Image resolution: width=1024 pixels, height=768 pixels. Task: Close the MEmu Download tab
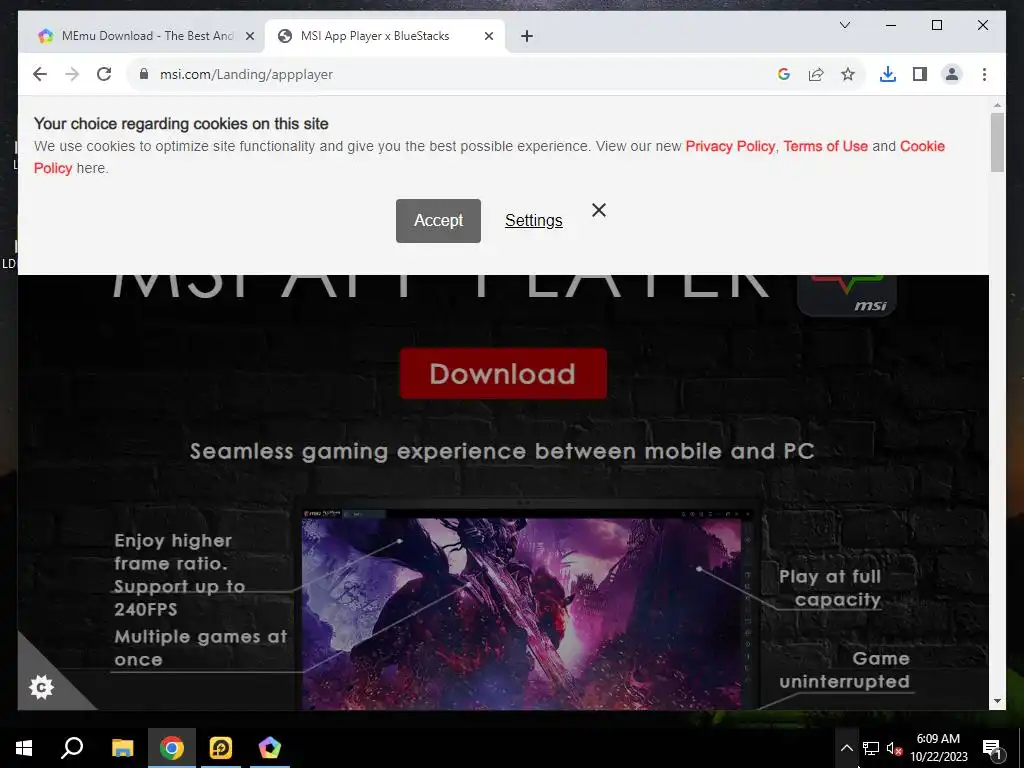click(249, 36)
